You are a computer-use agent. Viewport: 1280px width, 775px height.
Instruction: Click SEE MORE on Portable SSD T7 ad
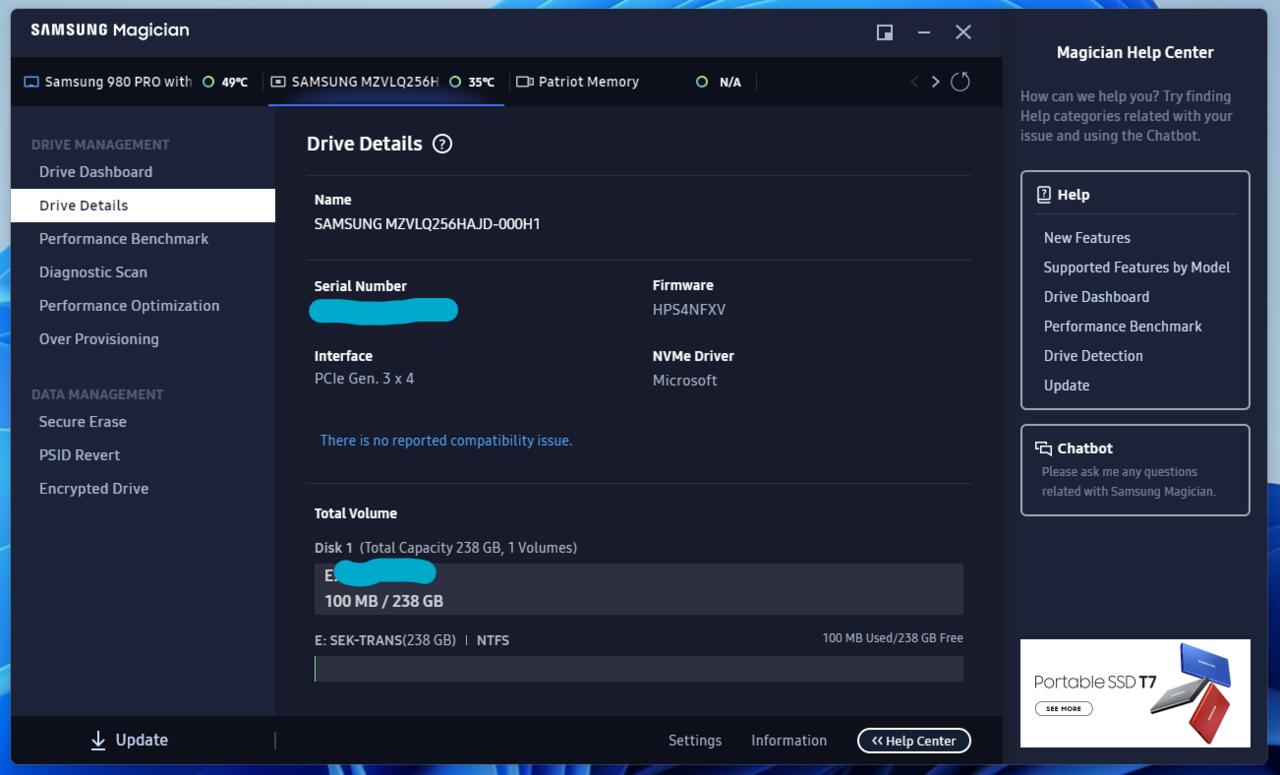1064,709
